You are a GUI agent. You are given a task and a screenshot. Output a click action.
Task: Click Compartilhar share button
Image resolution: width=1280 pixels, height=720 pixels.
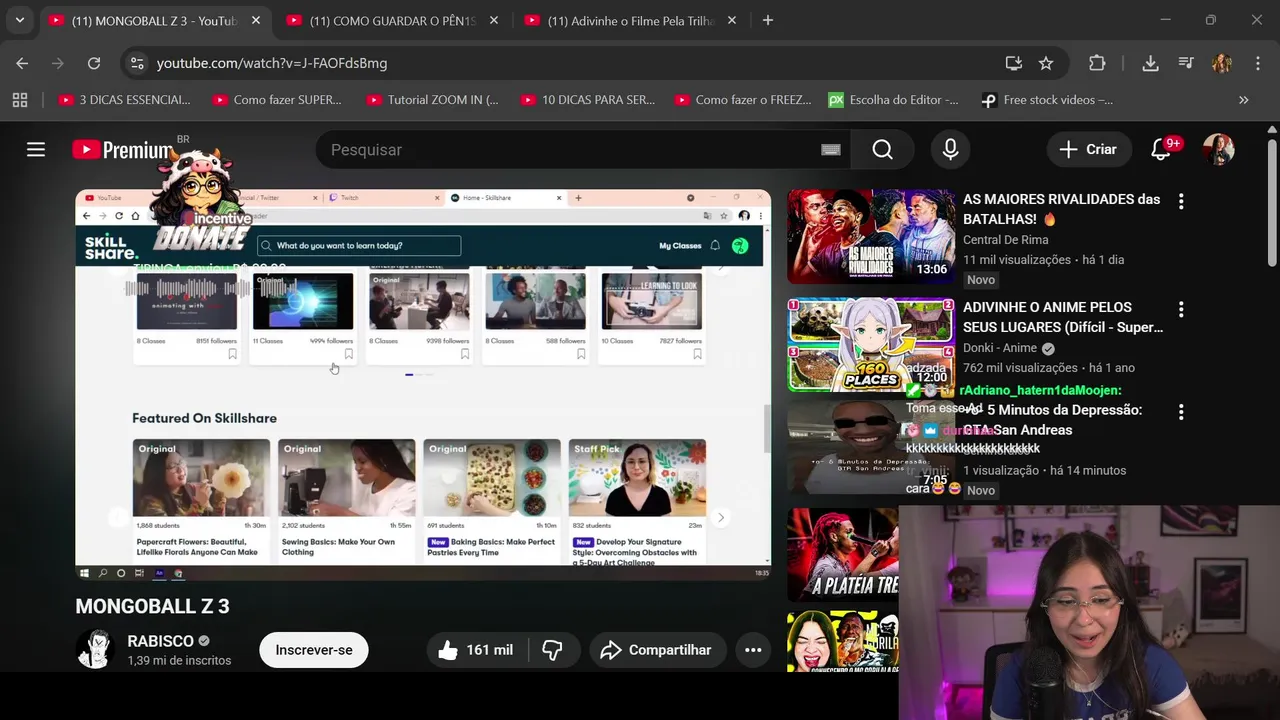[656, 650]
